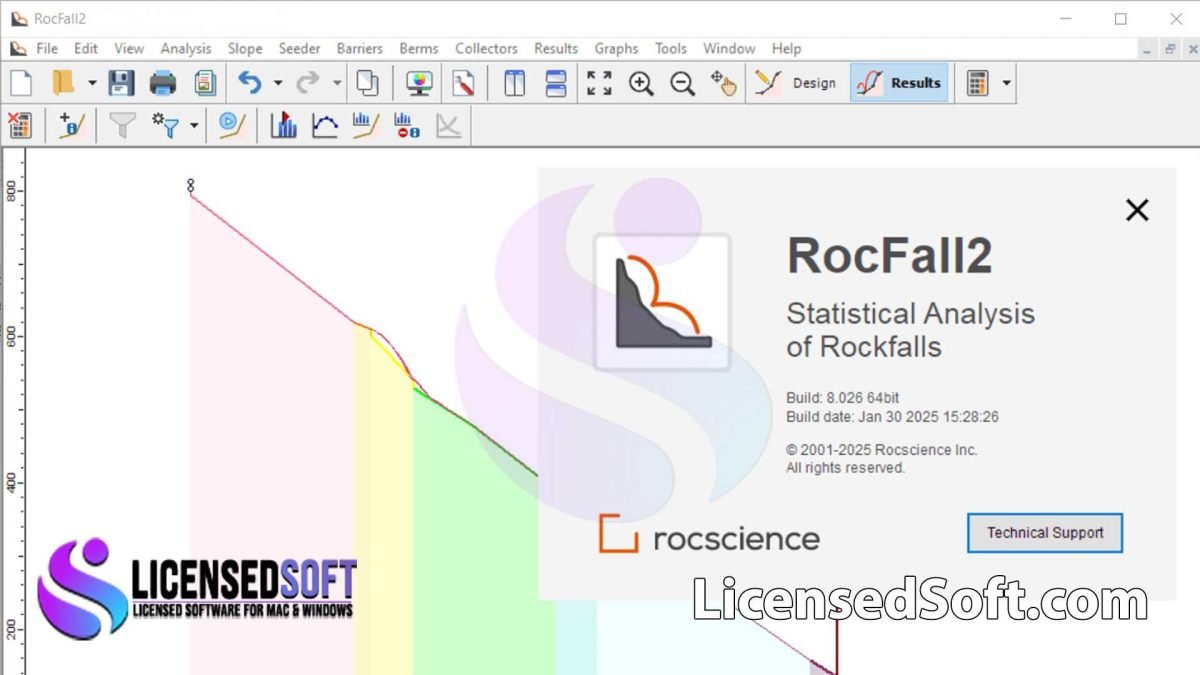1200x675 pixels.
Task: Open the redo history dropdown arrow
Action: coord(337,83)
